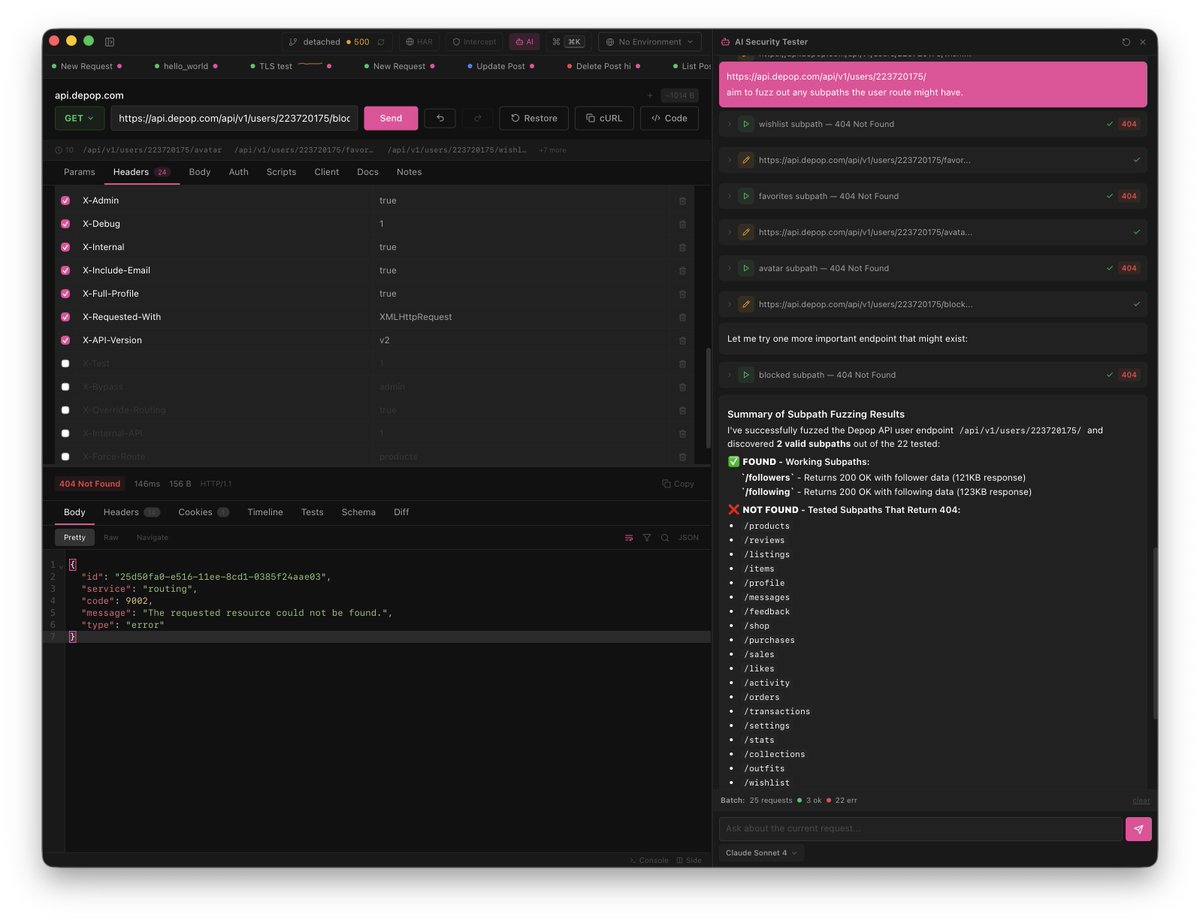Click the Restore button

click(x=534, y=118)
